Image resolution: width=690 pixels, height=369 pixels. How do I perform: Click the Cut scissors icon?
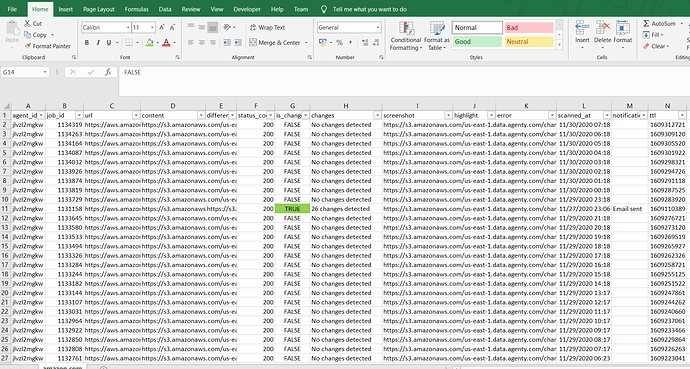click(27, 23)
